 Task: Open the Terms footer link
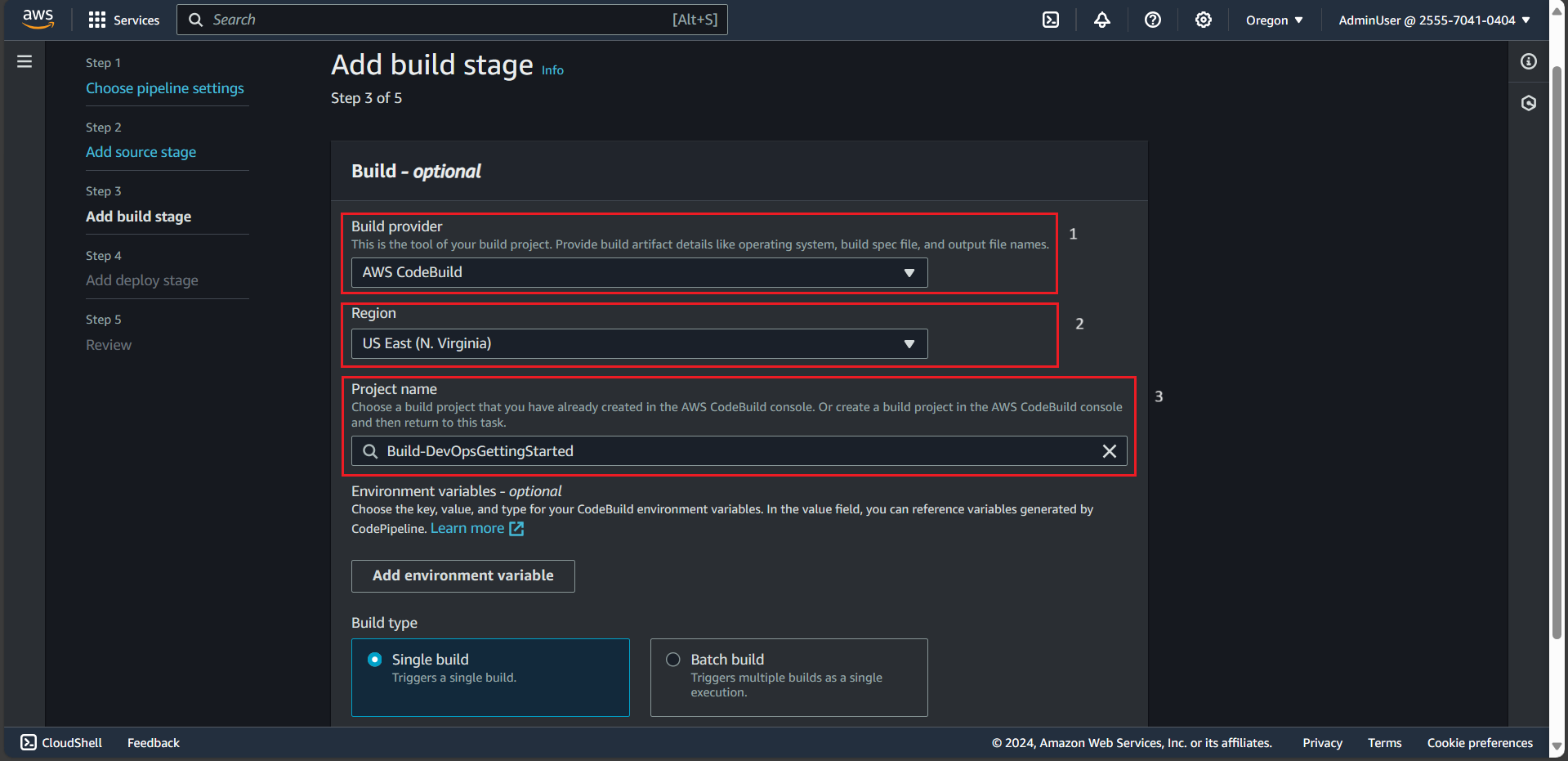coord(1384,743)
